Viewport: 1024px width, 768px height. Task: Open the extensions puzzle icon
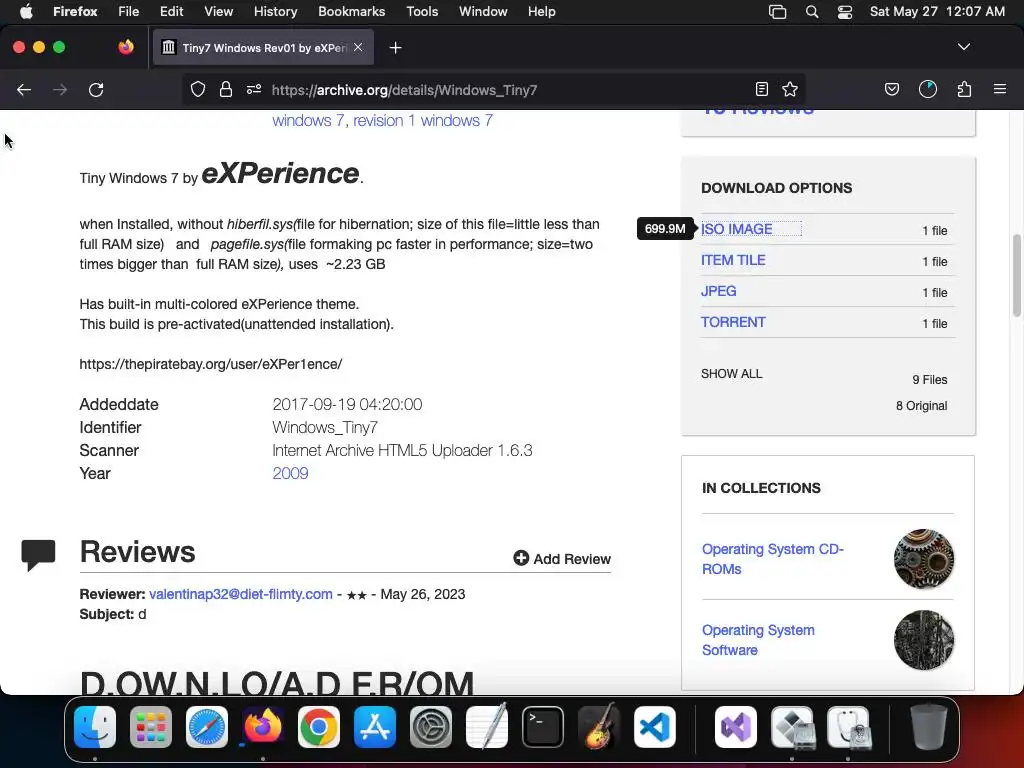click(964, 89)
